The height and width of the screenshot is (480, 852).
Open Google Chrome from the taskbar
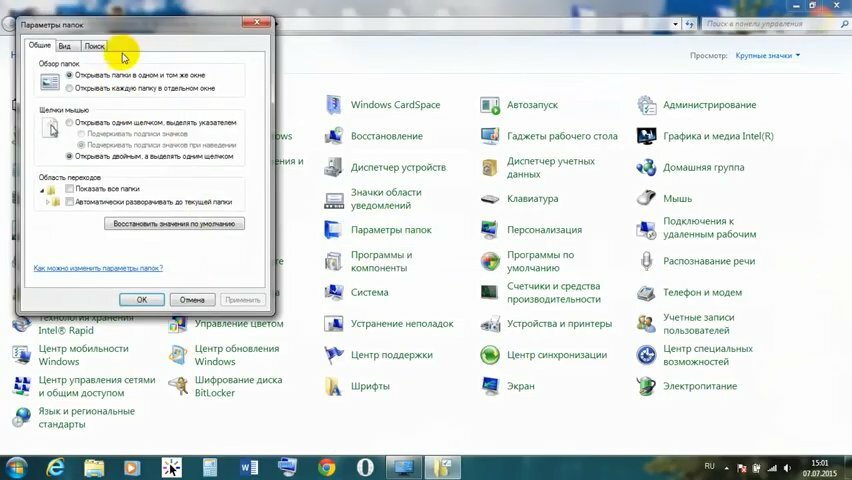tap(327, 467)
